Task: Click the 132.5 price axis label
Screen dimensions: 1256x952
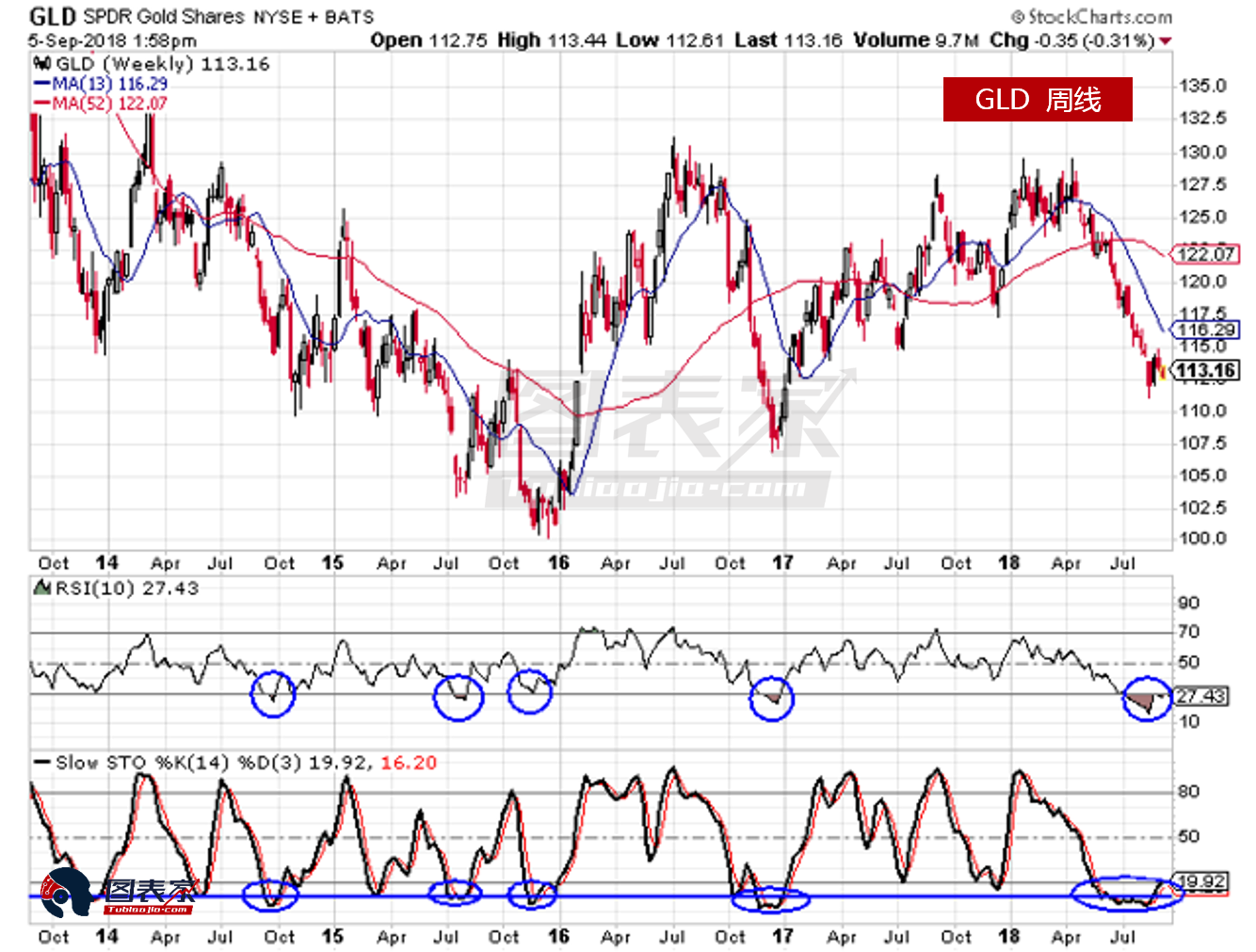Action: coord(1203,118)
